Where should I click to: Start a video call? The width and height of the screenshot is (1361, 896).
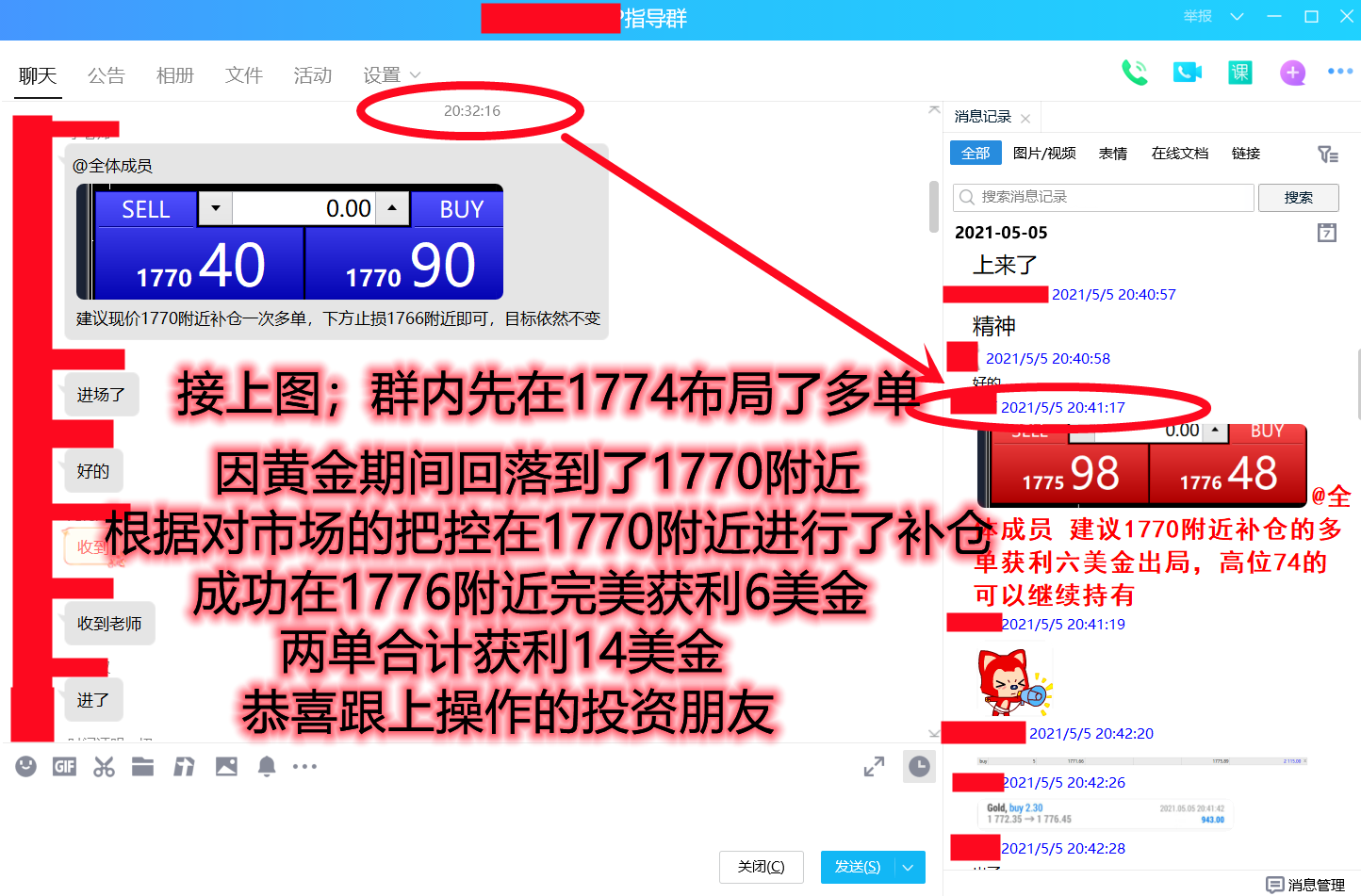(x=1187, y=72)
